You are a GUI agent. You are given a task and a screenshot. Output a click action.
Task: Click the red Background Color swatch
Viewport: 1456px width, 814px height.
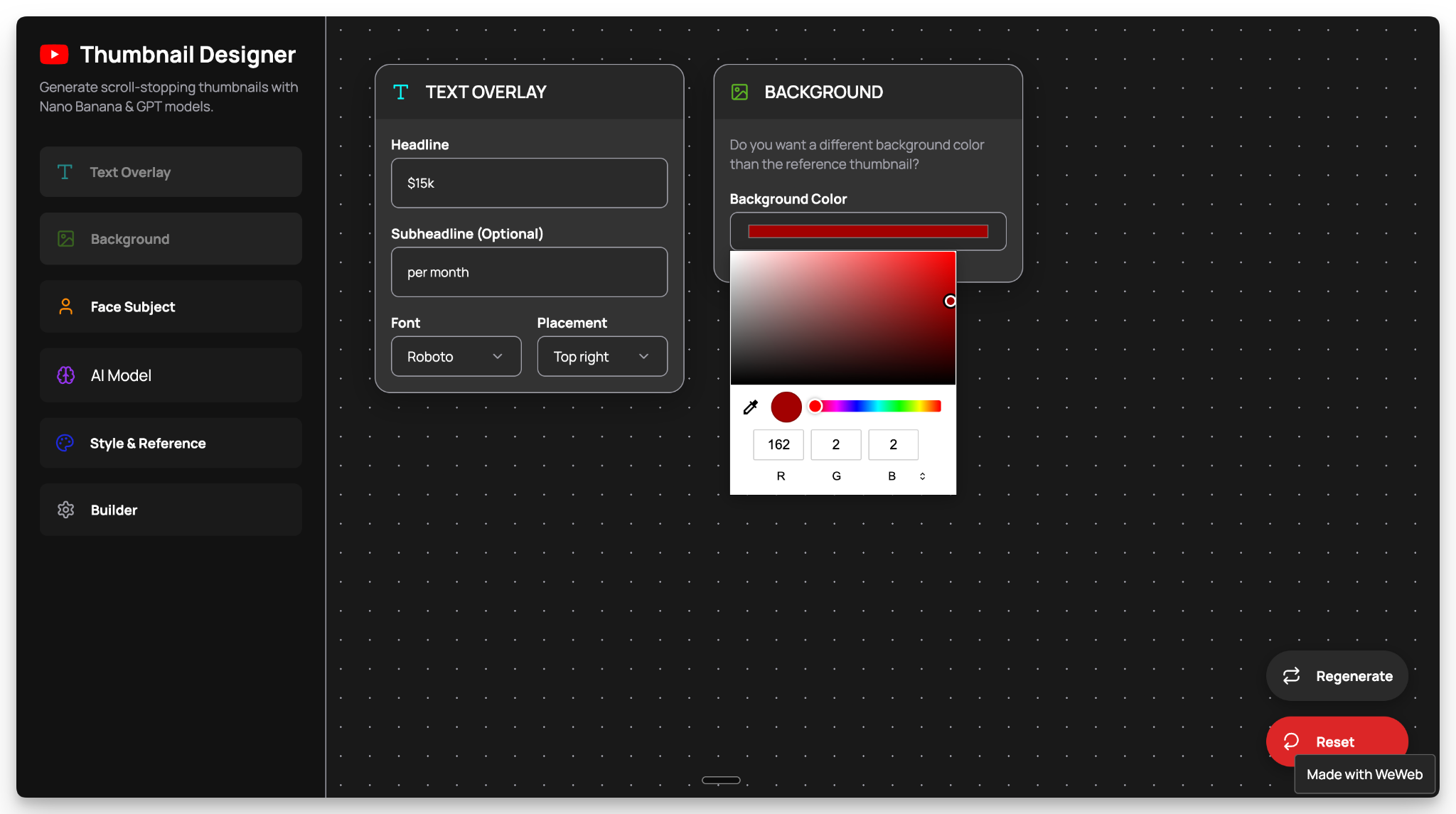(x=867, y=231)
